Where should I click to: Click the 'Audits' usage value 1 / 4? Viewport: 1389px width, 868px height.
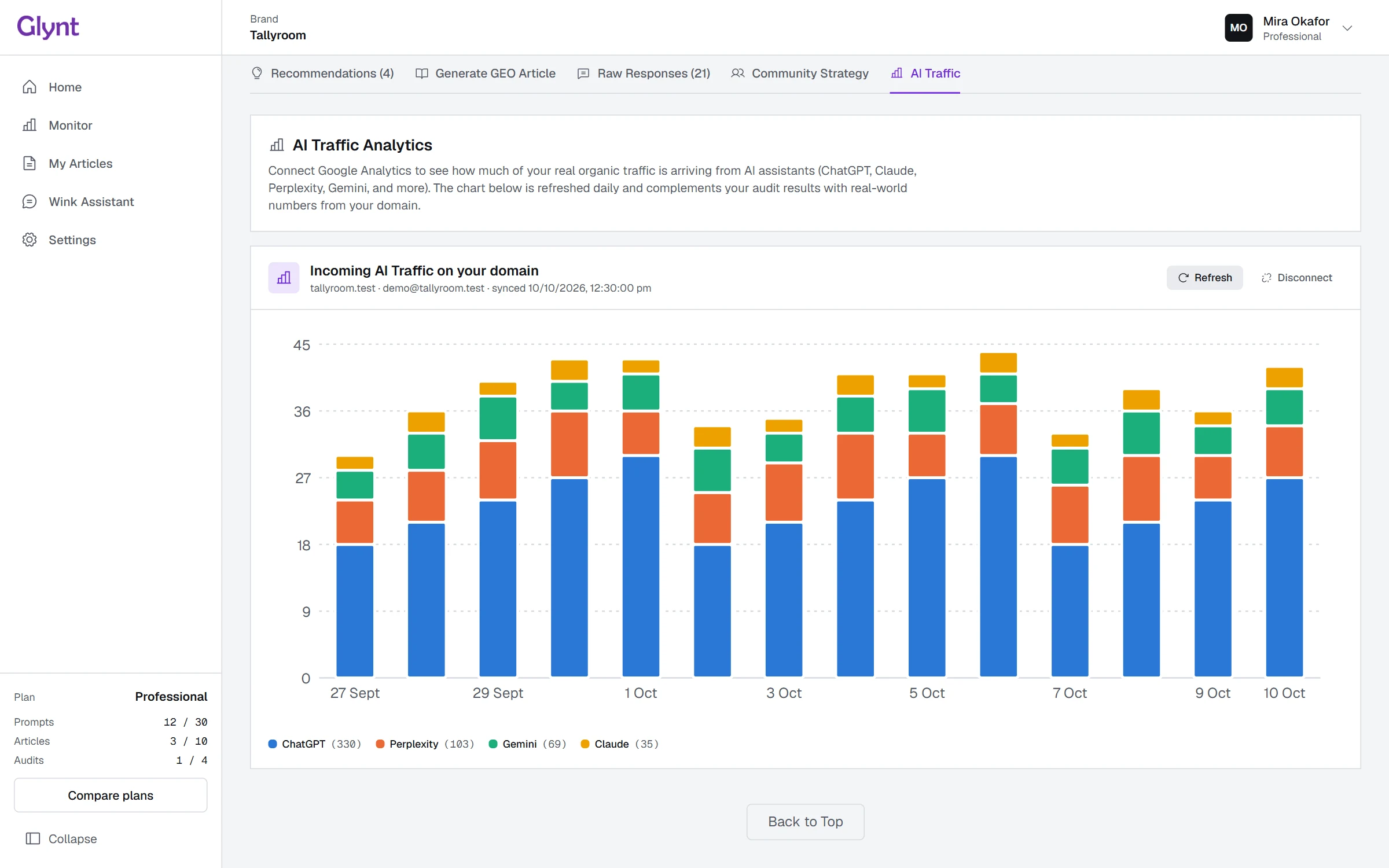click(x=192, y=760)
